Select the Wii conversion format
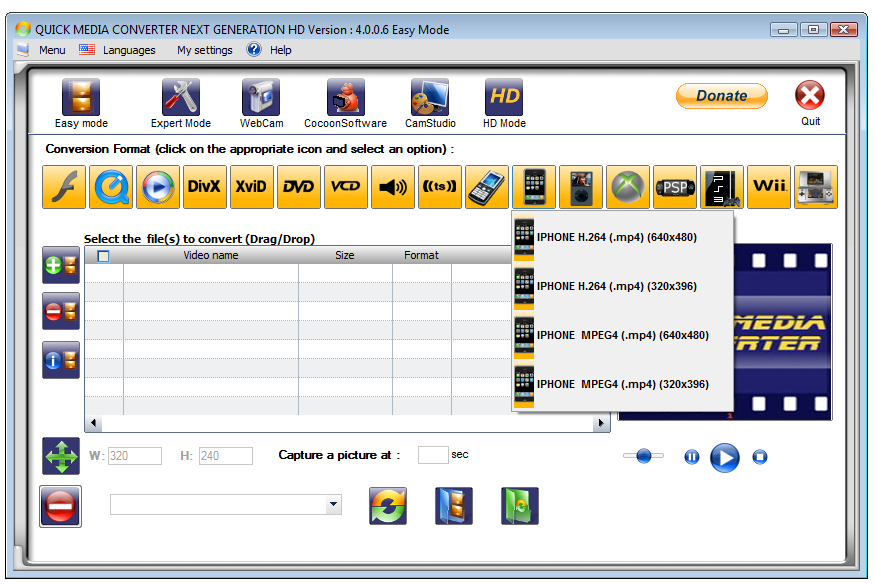 click(769, 187)
